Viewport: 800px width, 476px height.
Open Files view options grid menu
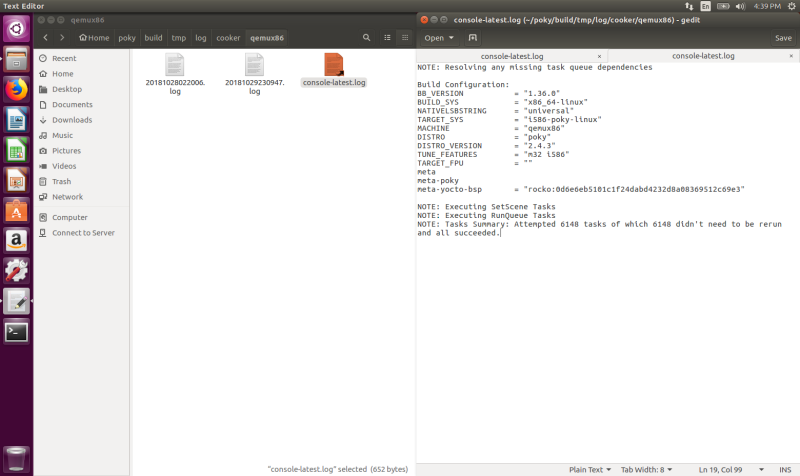[405, 38]
